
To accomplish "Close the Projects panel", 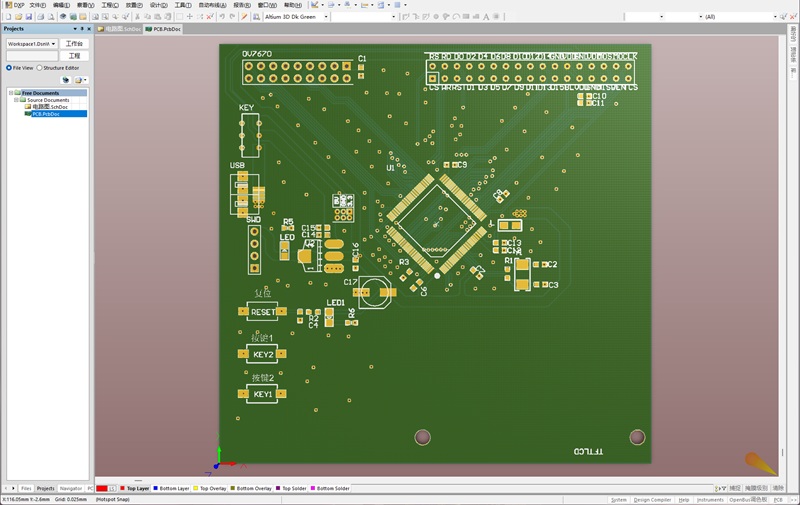I will tap(89, 29).
